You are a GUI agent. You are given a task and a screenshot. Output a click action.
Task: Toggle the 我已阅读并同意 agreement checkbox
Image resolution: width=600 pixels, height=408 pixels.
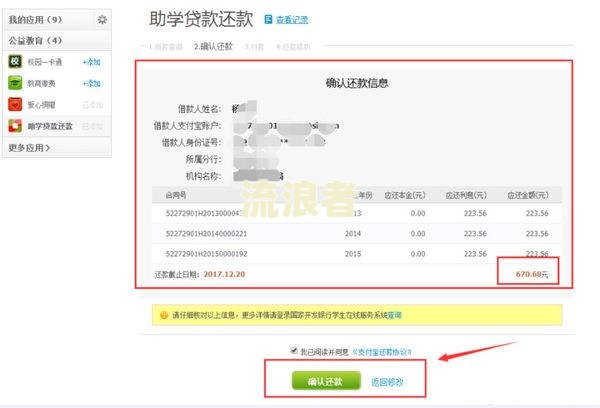[294, 350]
